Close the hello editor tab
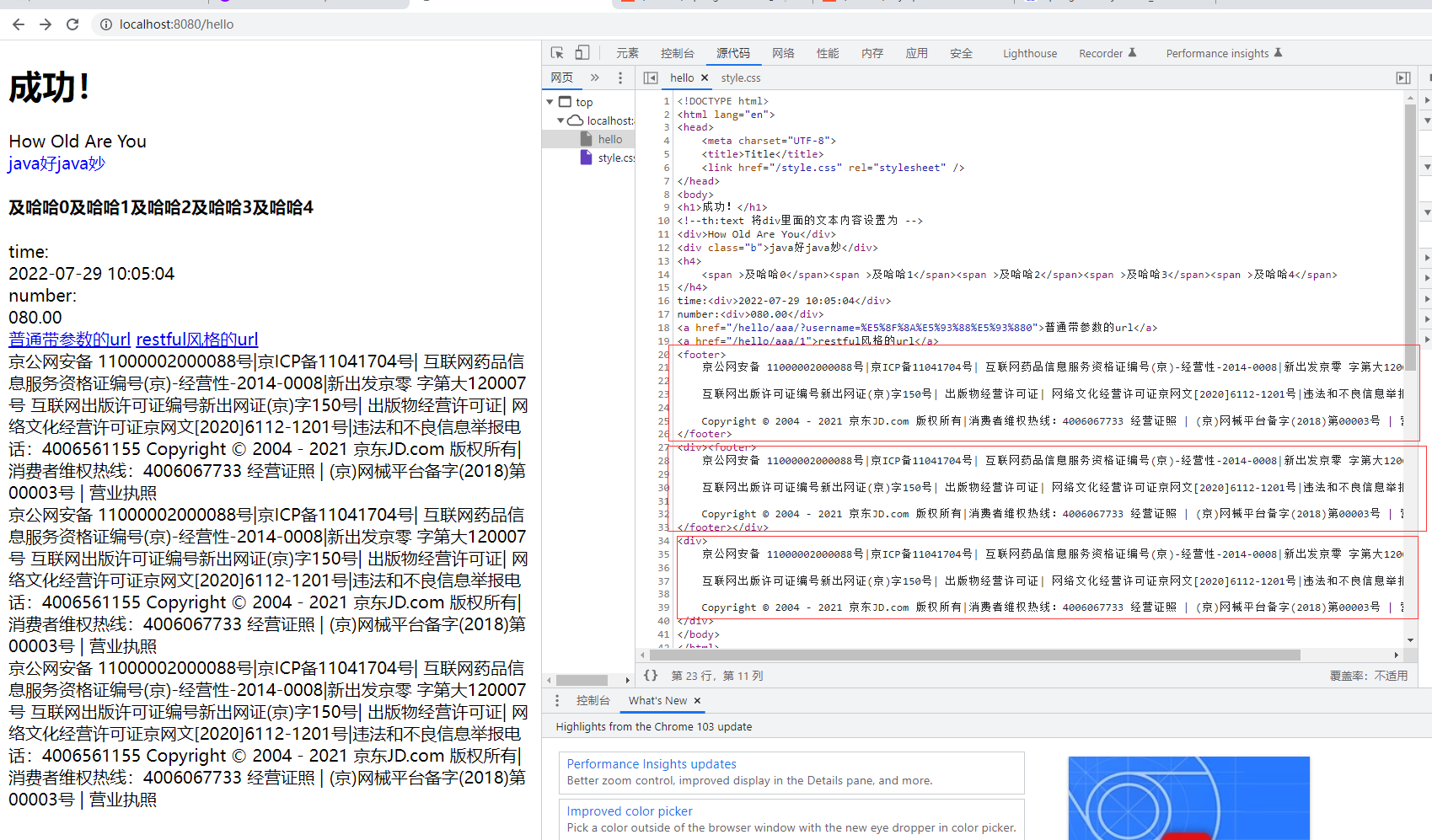The height and width of the screenshot is (840, 1432). pyautogui.click(x=705, y=78)
